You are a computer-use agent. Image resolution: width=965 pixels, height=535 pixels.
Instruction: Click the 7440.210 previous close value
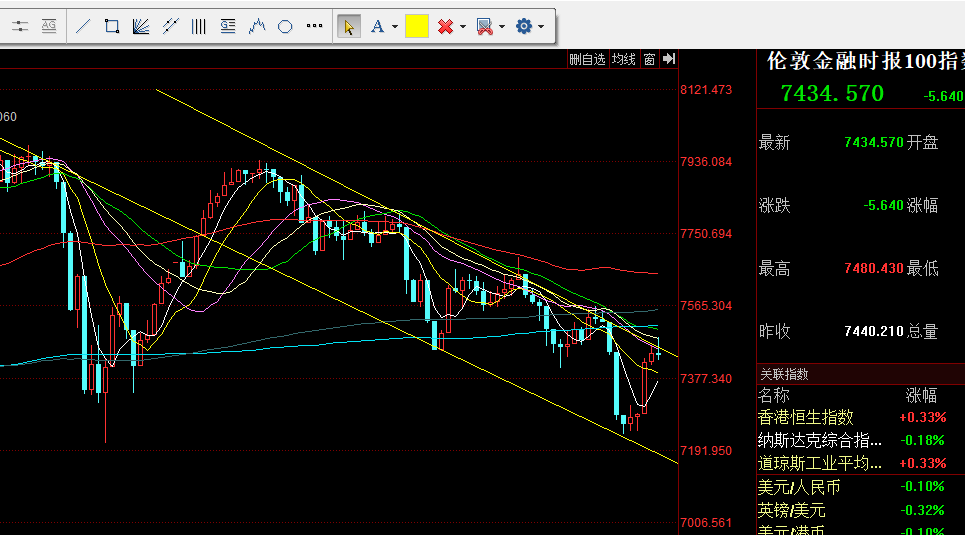[x=873, y=331]
